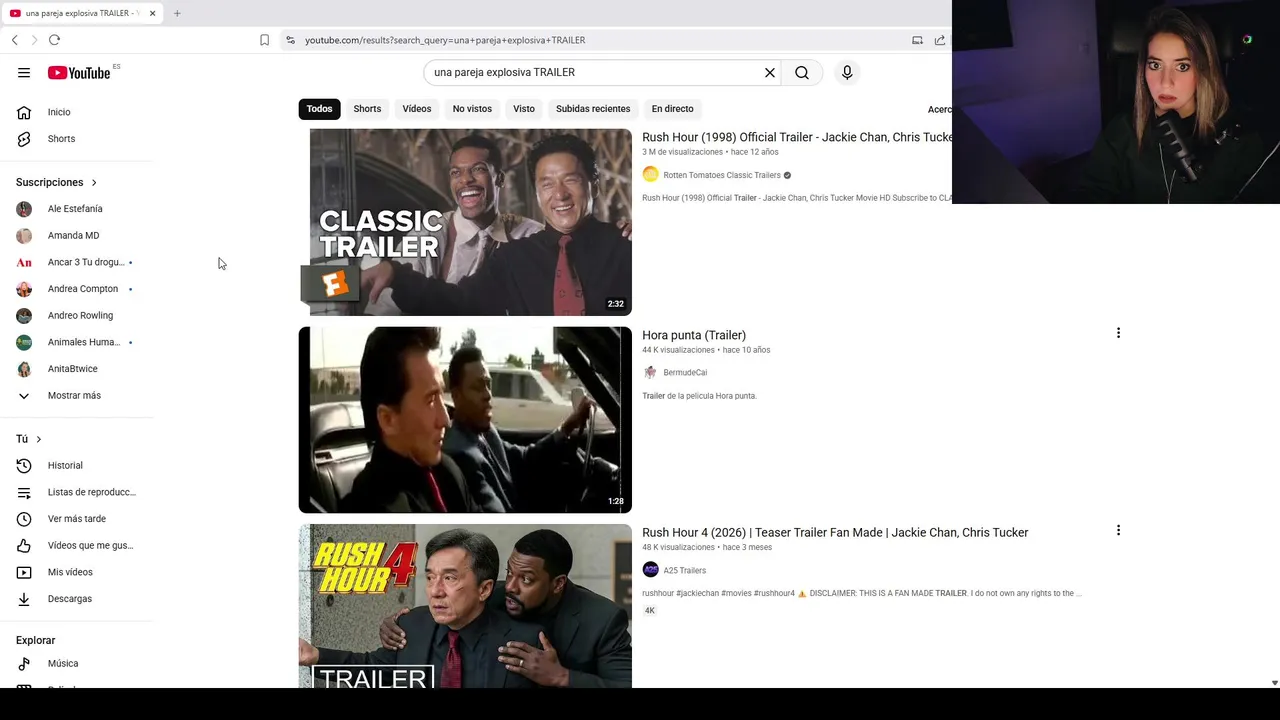Open the YouTube hamburger guide menu
The height and width of the screenshot is (720, 1280).
(x=24, y=73)
